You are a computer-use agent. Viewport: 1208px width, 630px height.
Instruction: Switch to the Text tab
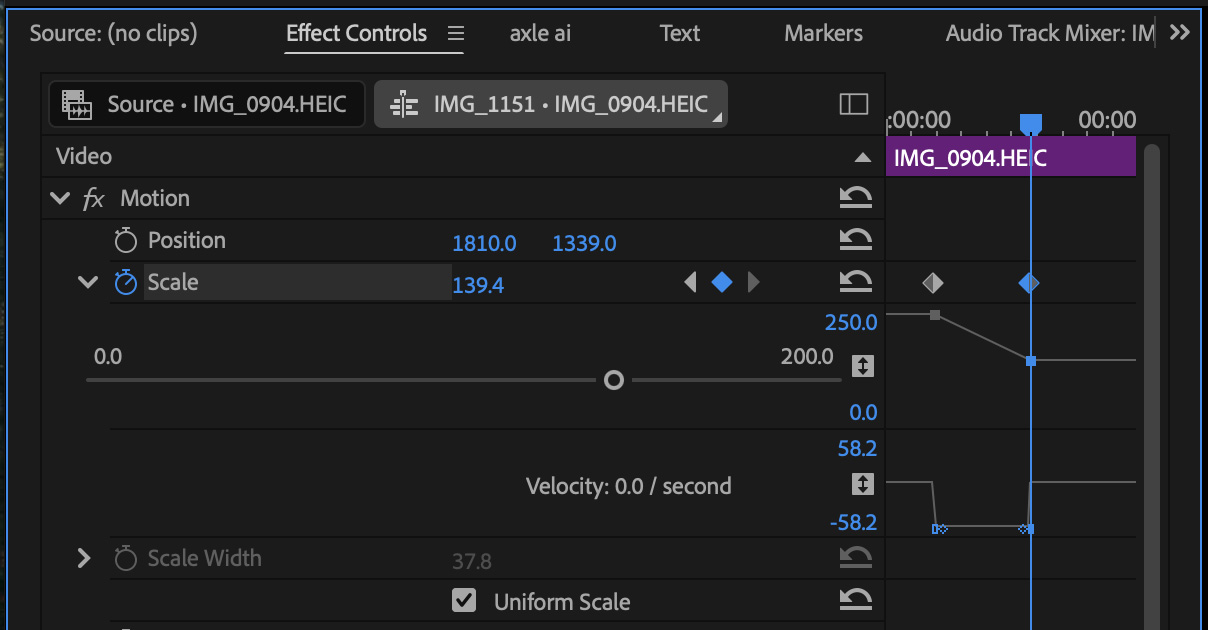pos(680,33)
